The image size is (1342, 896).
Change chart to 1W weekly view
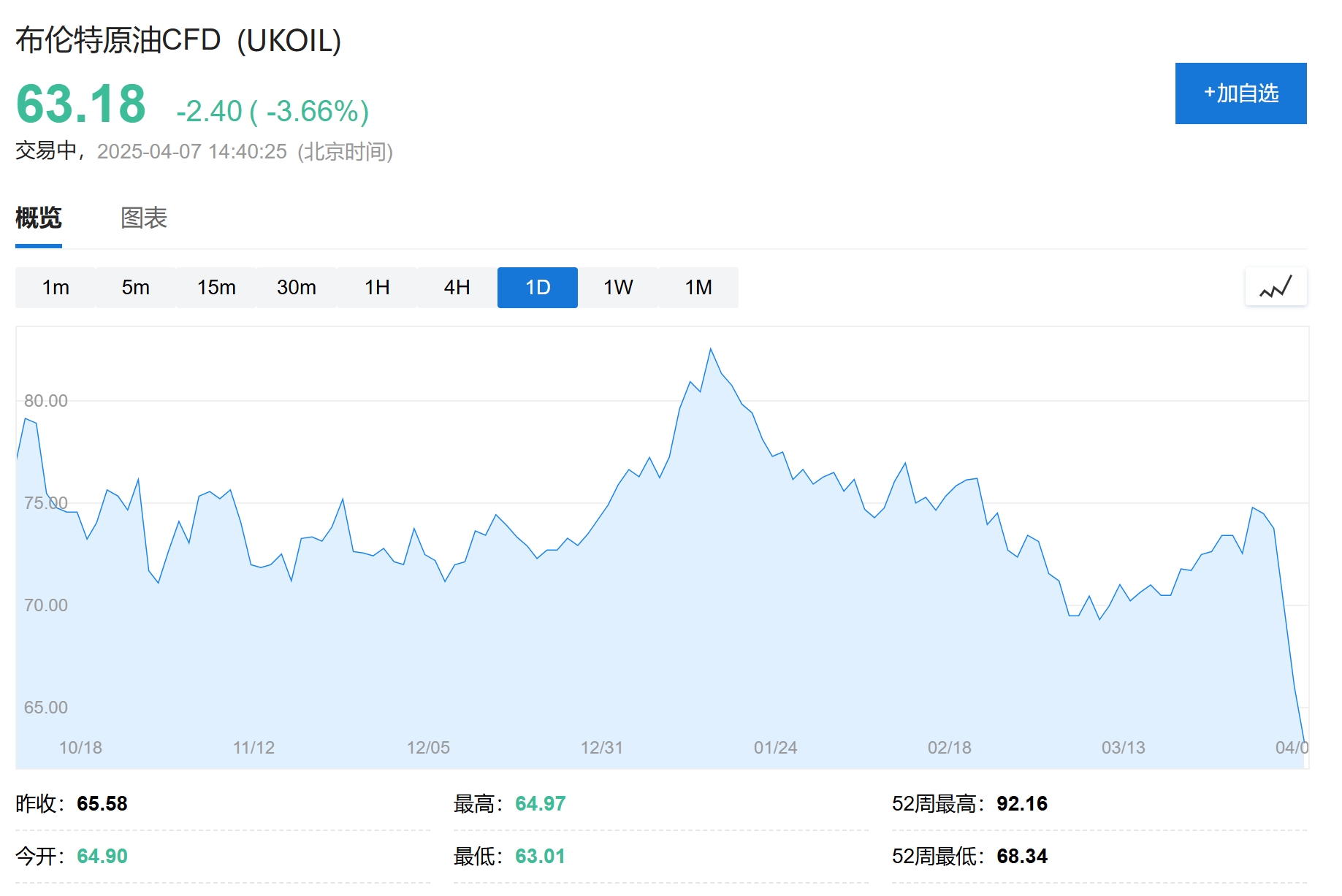(x=618, y=288)
